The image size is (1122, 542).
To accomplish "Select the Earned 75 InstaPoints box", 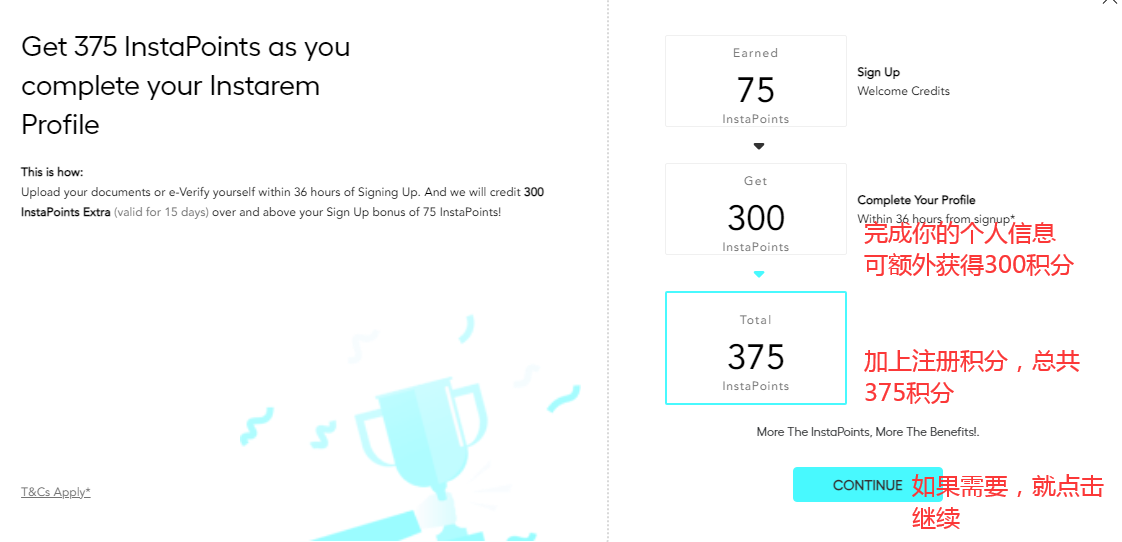I will pos(755,81).
